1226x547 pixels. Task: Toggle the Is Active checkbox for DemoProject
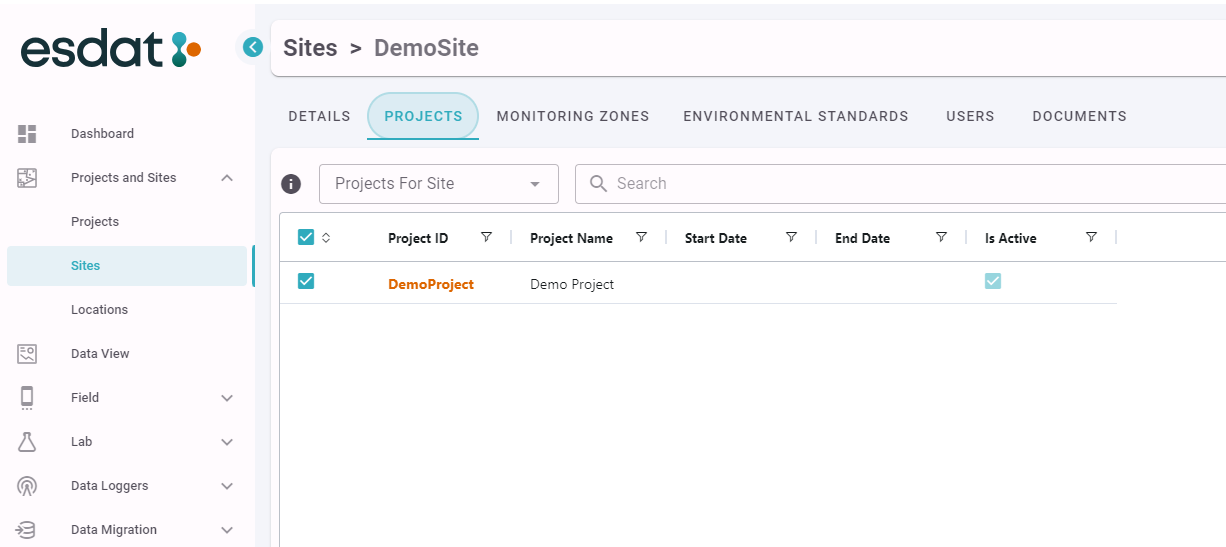click(993, 282)
